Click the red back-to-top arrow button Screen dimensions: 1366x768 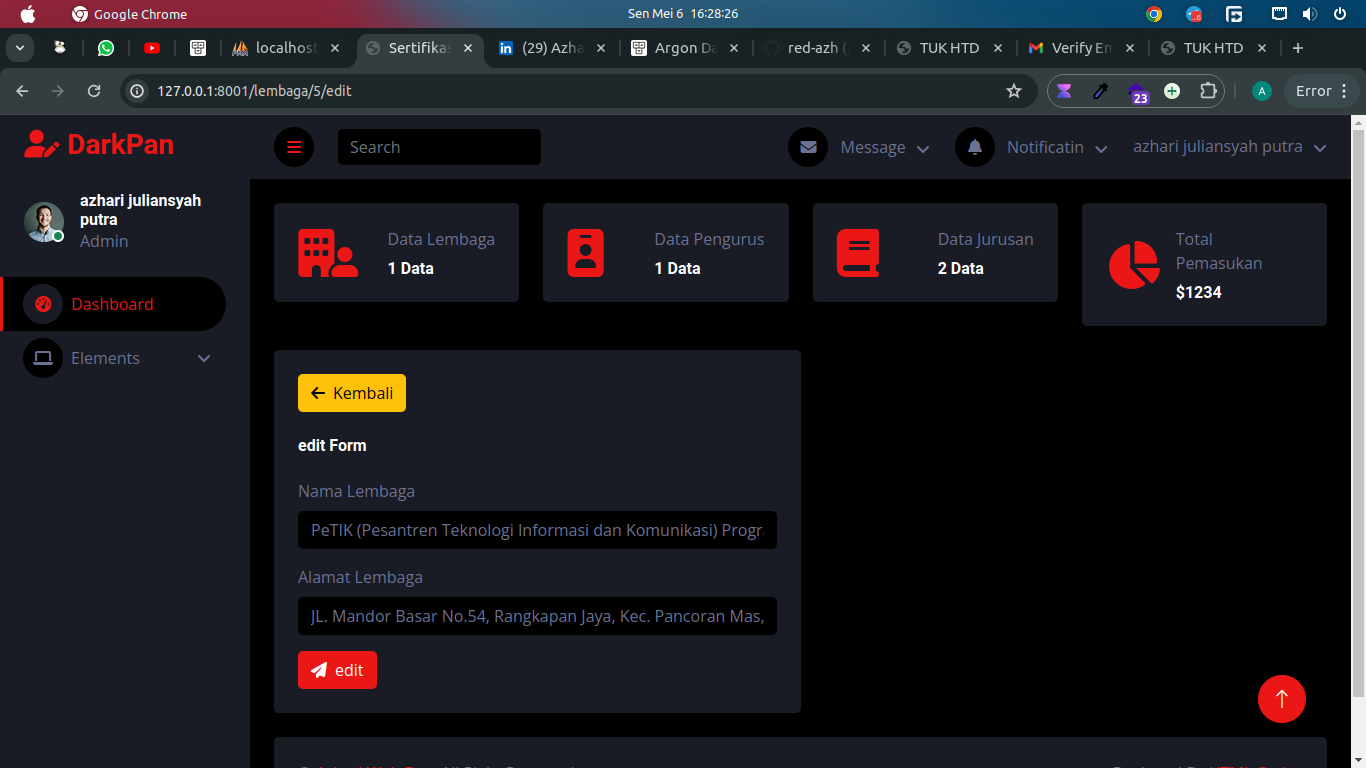pos(1282,698)
